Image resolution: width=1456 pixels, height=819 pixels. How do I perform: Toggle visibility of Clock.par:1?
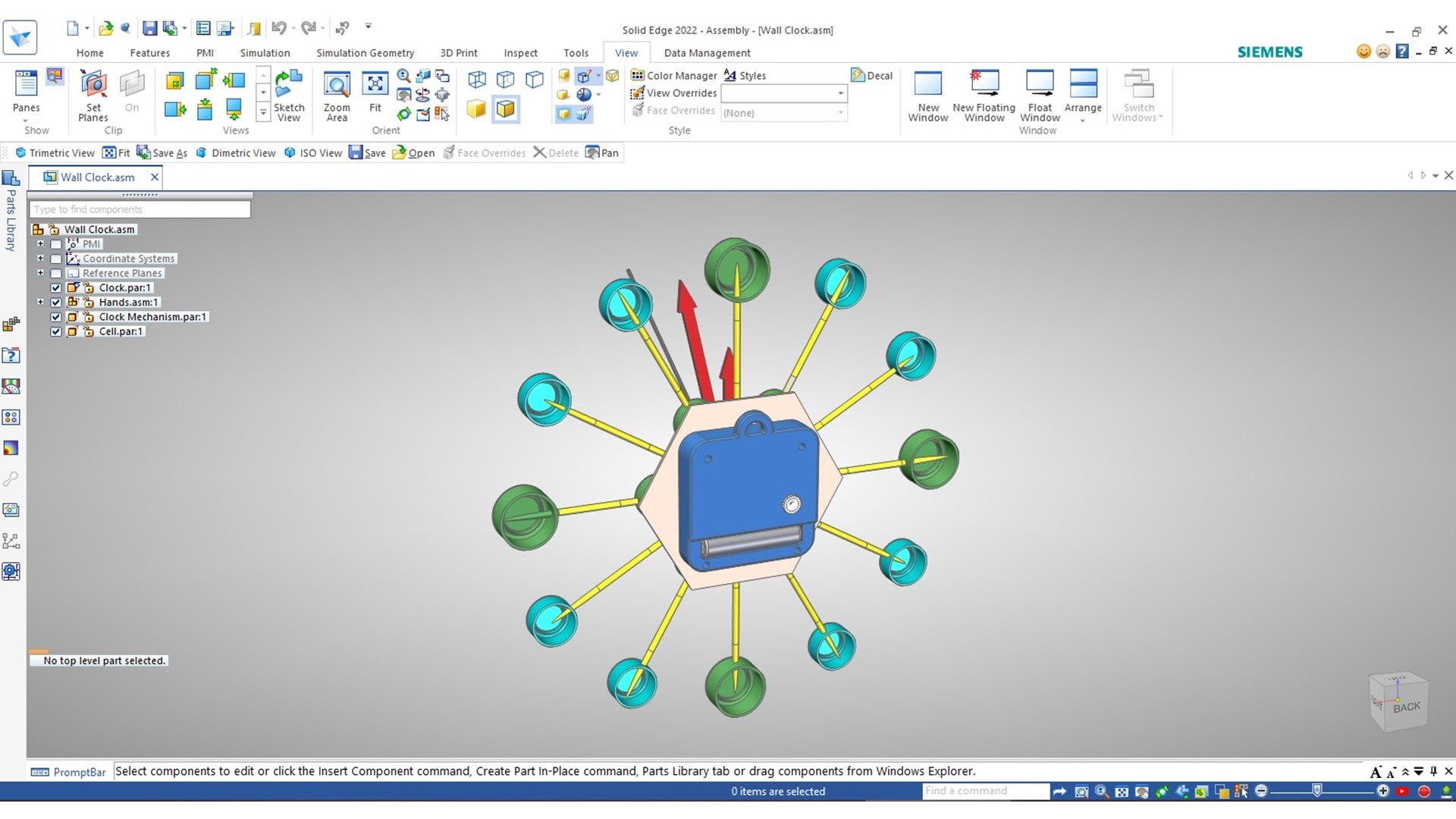(57, 287)
